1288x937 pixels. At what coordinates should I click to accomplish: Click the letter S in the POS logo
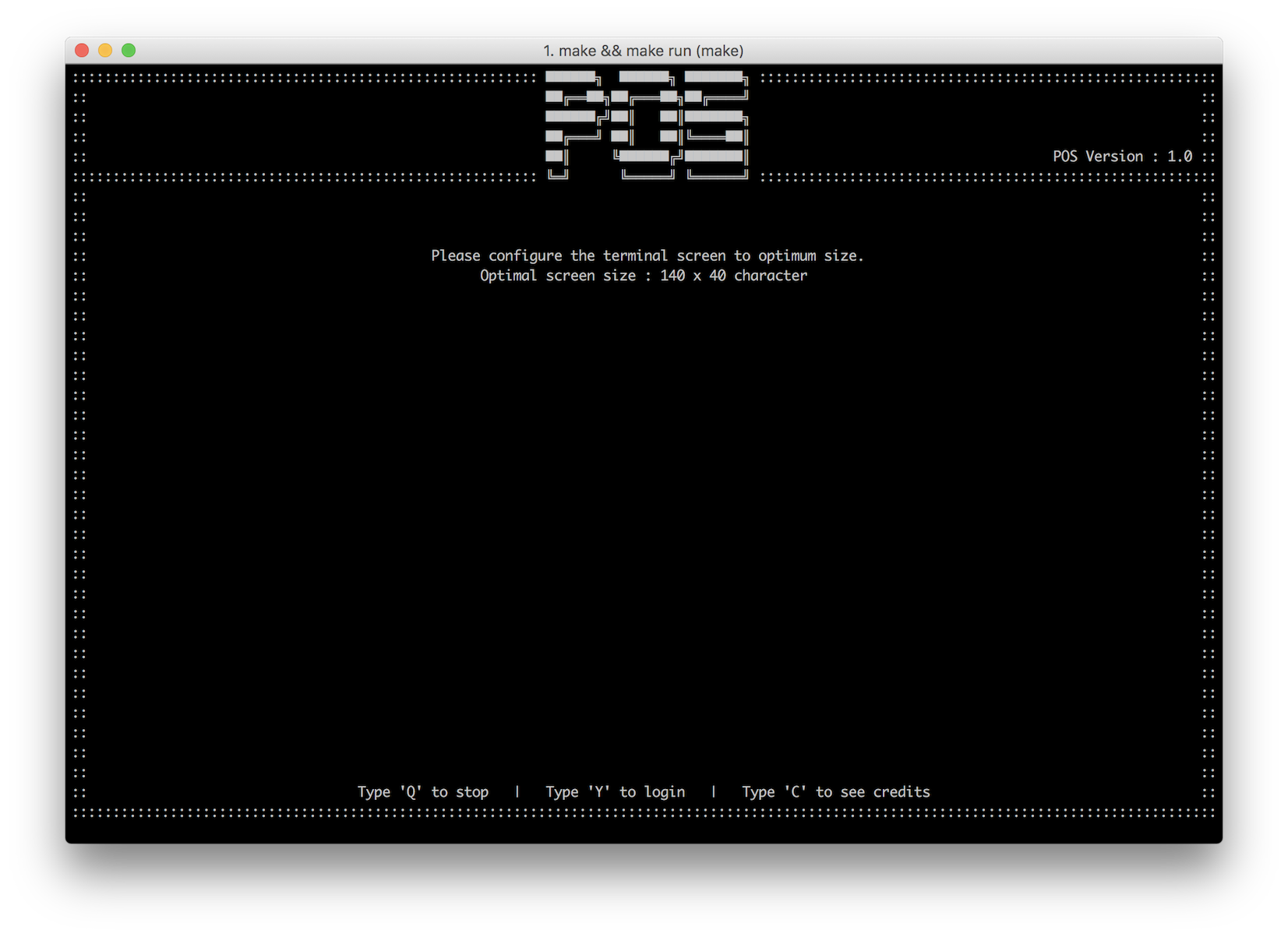pyautogui.click(x=715, y=125)
